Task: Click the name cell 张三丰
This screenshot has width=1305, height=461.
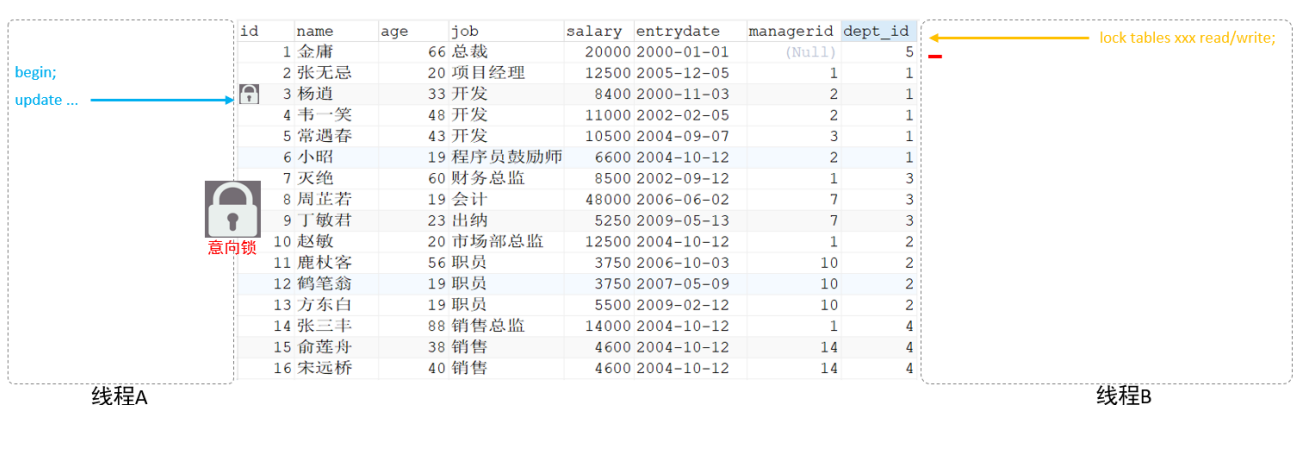Action: click(323, 325)
